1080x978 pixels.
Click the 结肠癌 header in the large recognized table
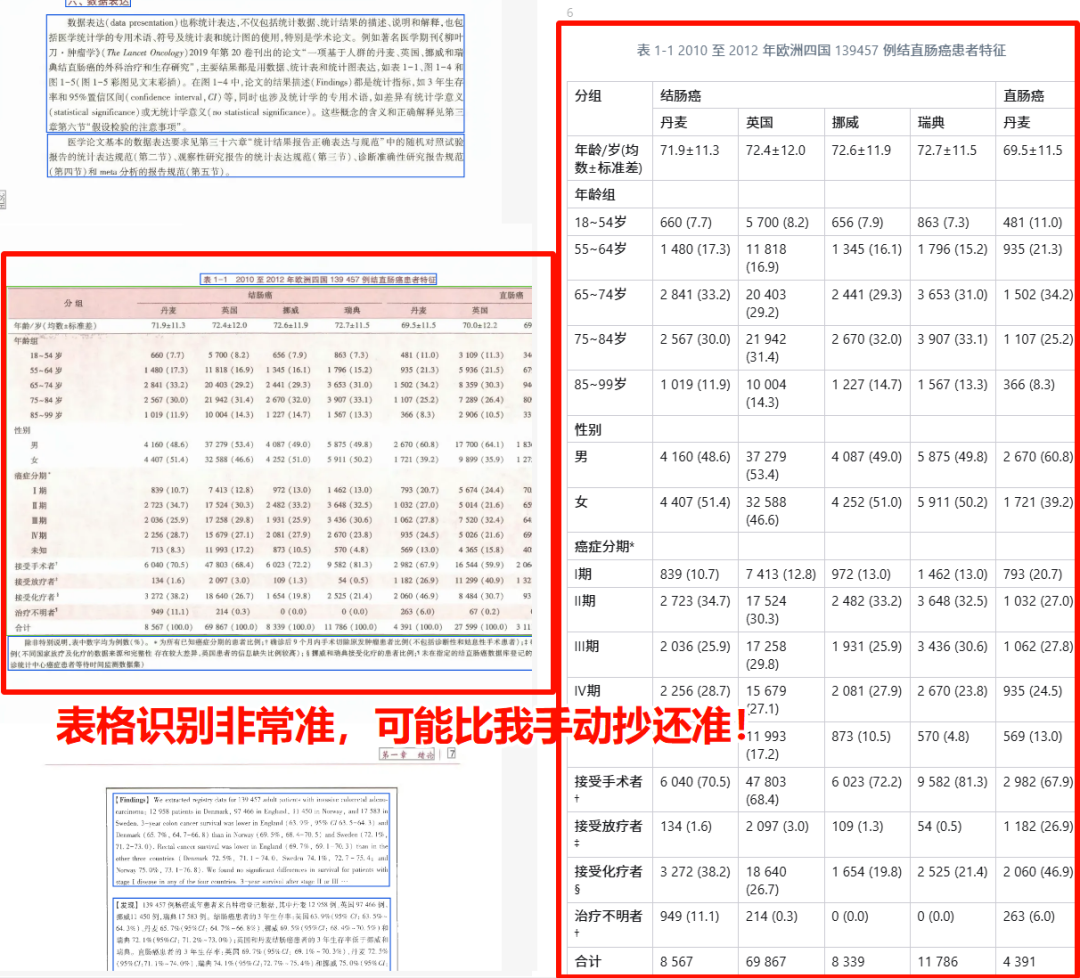click(681, 96)
